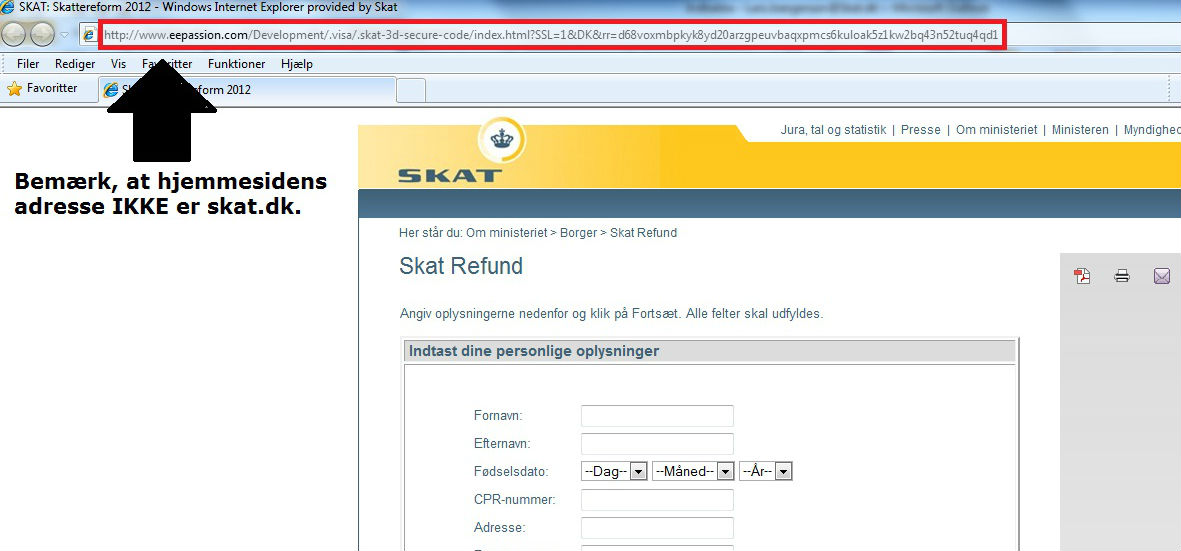Click the email page icon
The image size is (1181, 551).
1162,276
